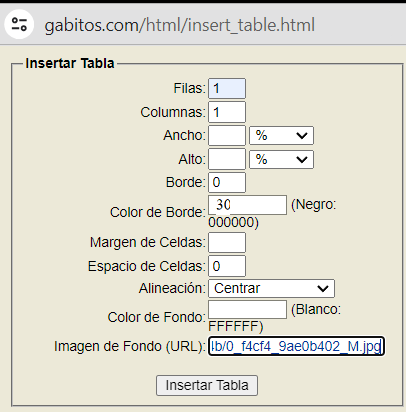Hit the Alineación dropdown chevron arrow
The image size is (406, 412).
[x=323, y=289]
